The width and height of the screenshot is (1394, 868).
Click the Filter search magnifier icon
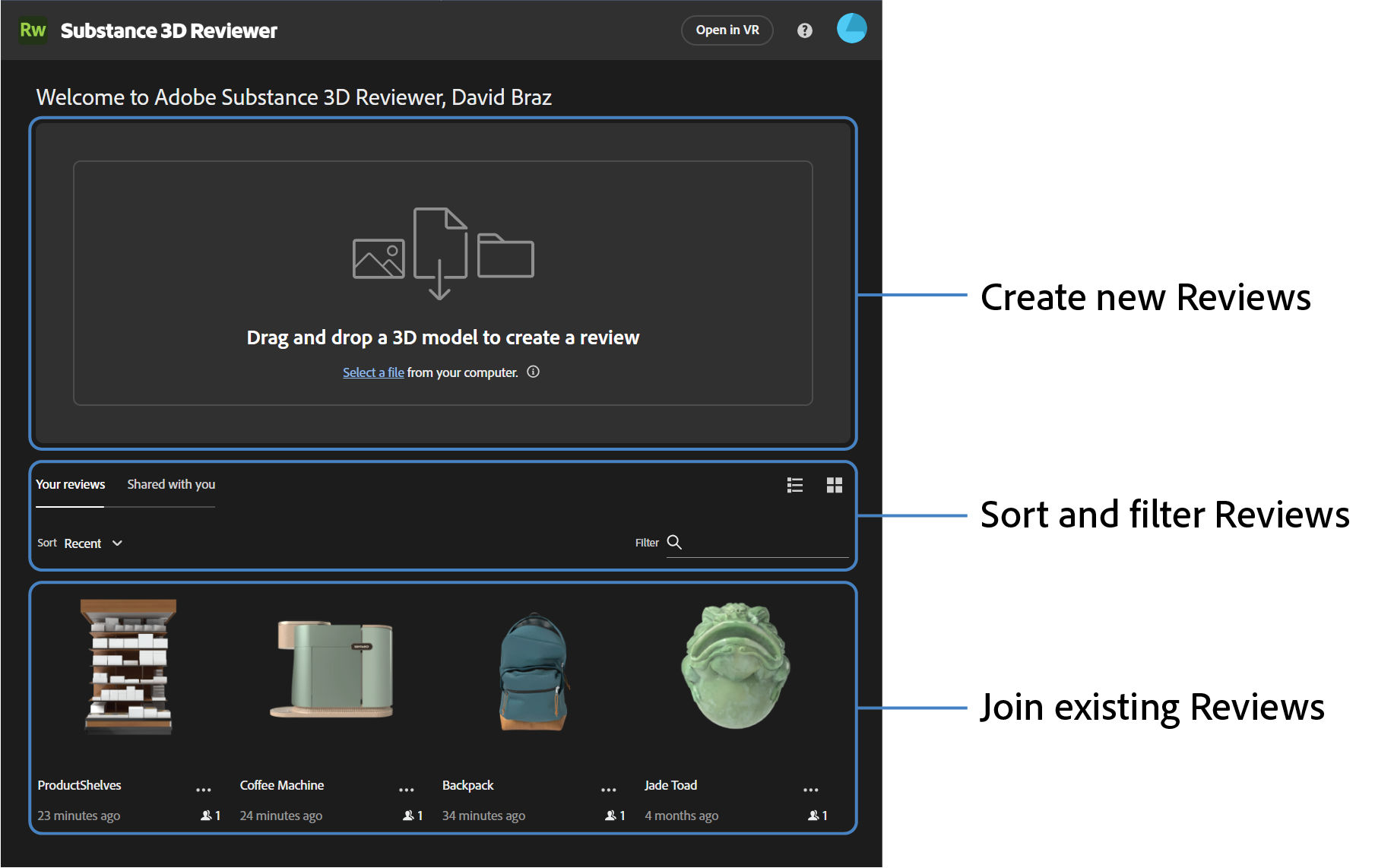pos(674,542)
